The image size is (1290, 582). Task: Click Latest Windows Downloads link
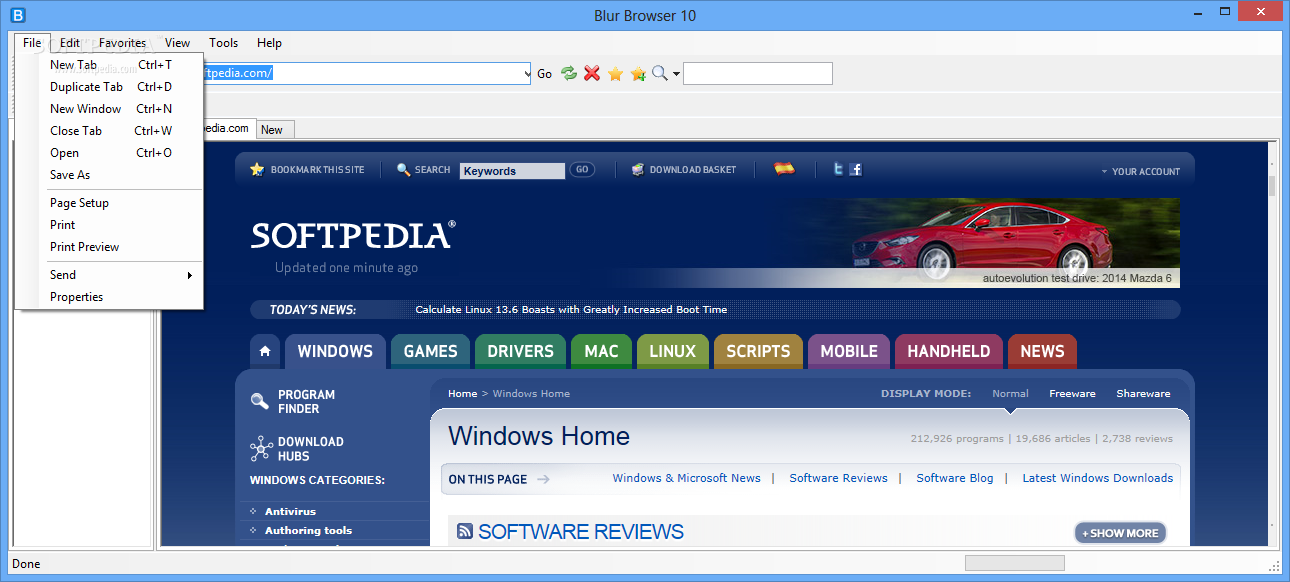[x=1097, y=478]
